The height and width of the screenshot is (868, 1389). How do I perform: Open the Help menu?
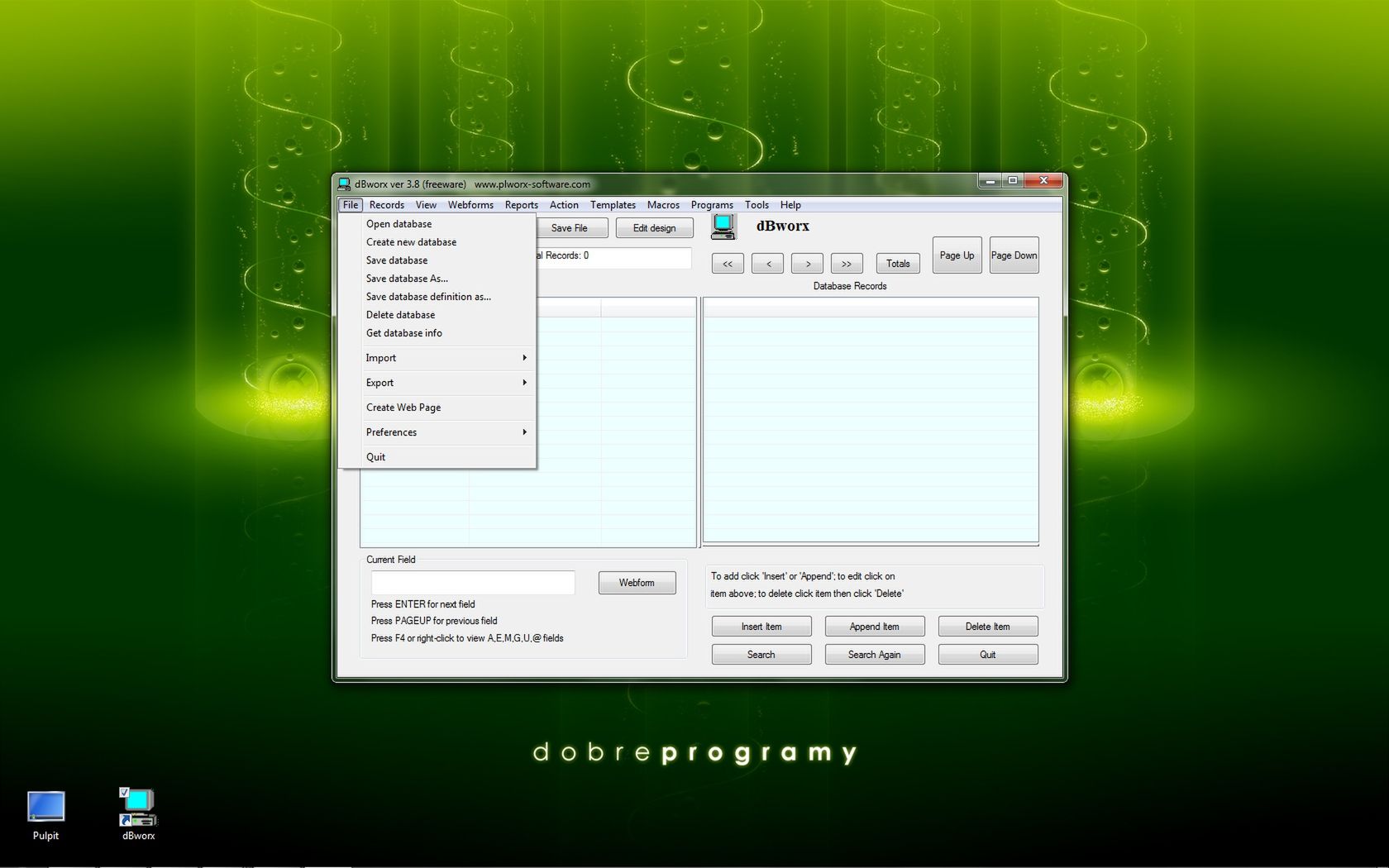click(790, 205)
